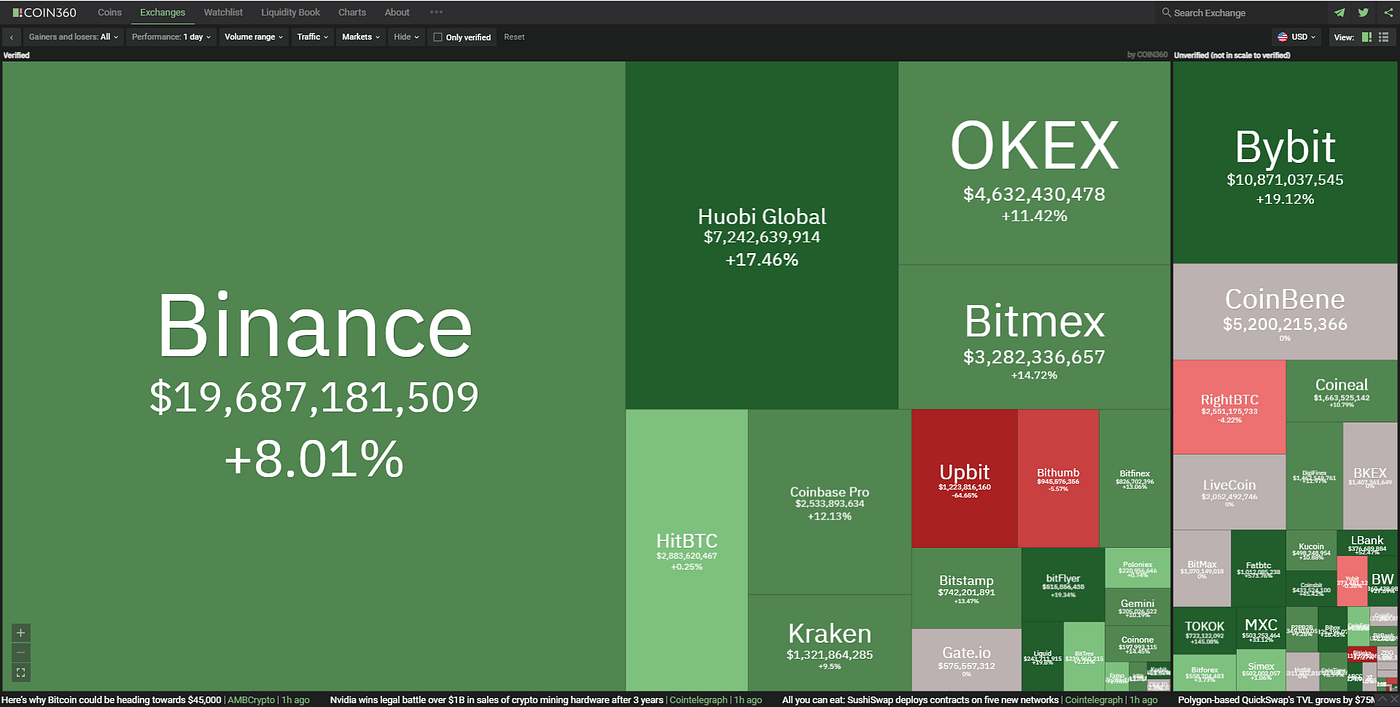Switch to heatmap view icon
1400x707 pixels.
click(1367, 37)
